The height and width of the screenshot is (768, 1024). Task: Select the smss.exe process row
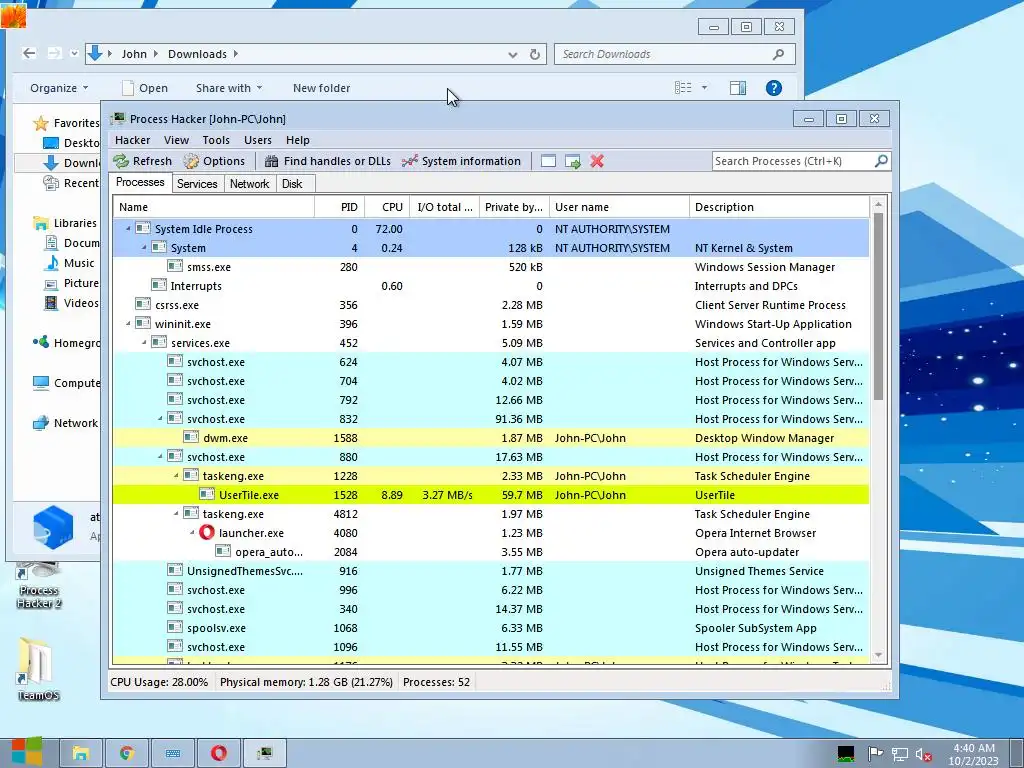(491, 267)
